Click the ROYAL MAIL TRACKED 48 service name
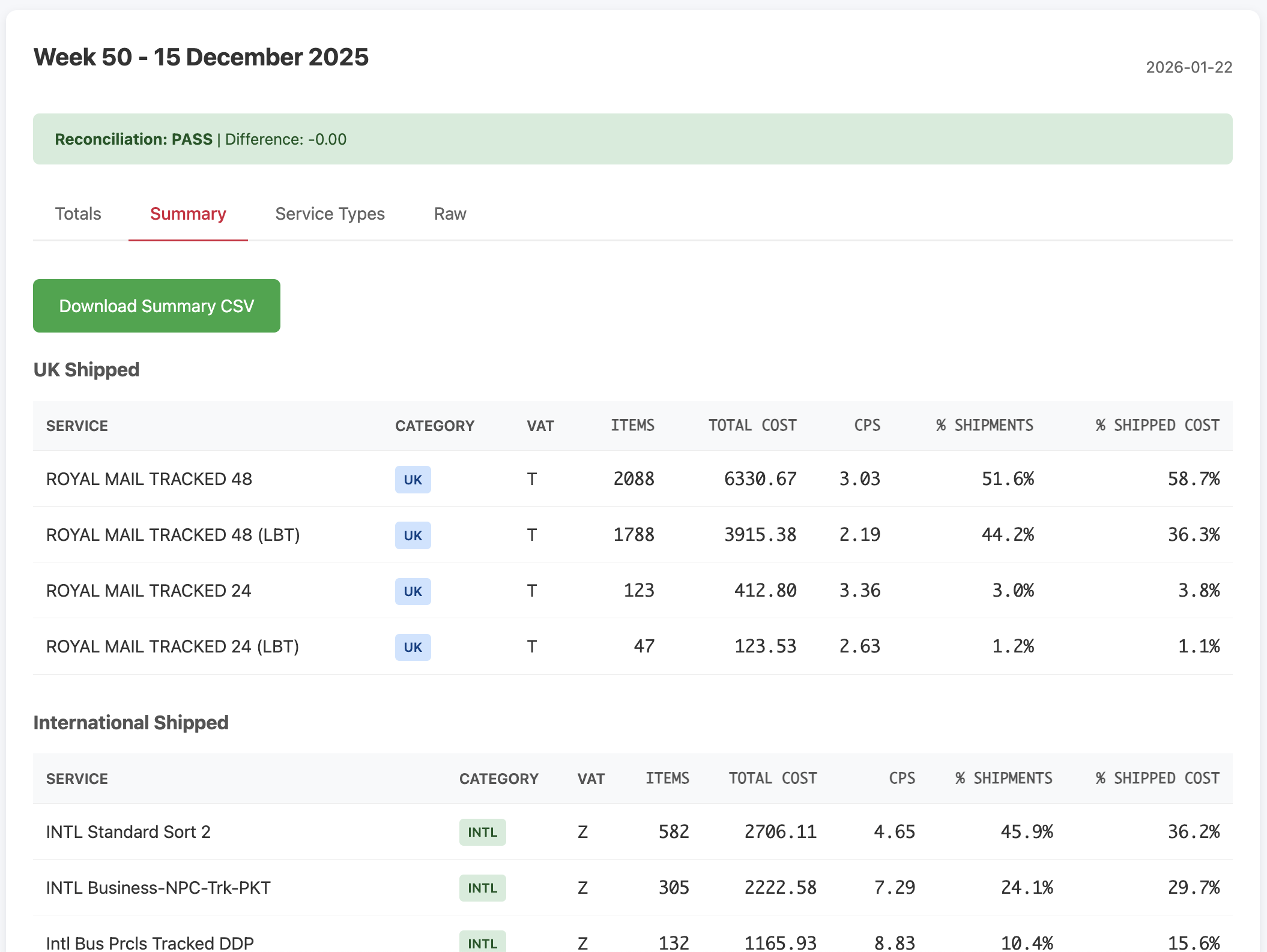Image resolution: width=1267 pixels, height=952 pixels. click(x=149, y=479)
